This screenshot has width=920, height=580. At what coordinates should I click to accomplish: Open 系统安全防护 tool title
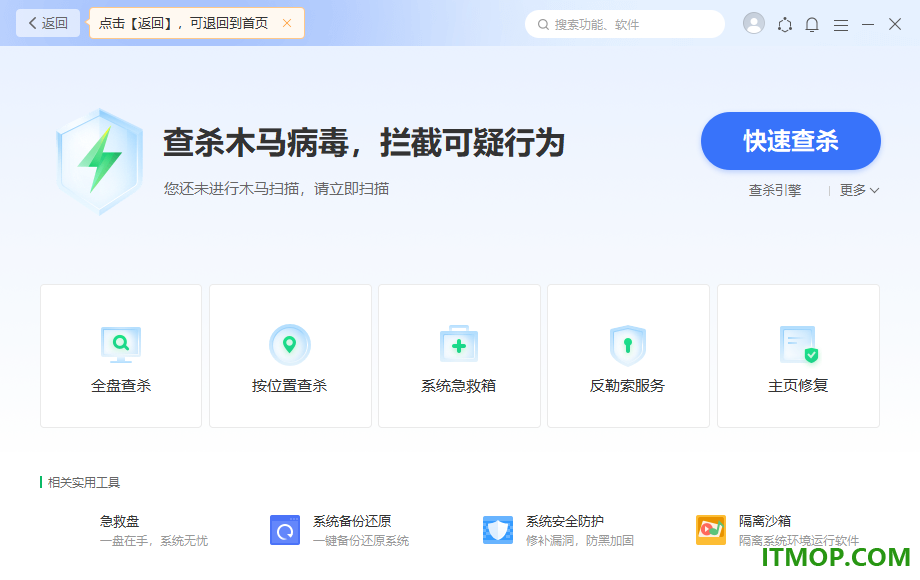[565, 521]
